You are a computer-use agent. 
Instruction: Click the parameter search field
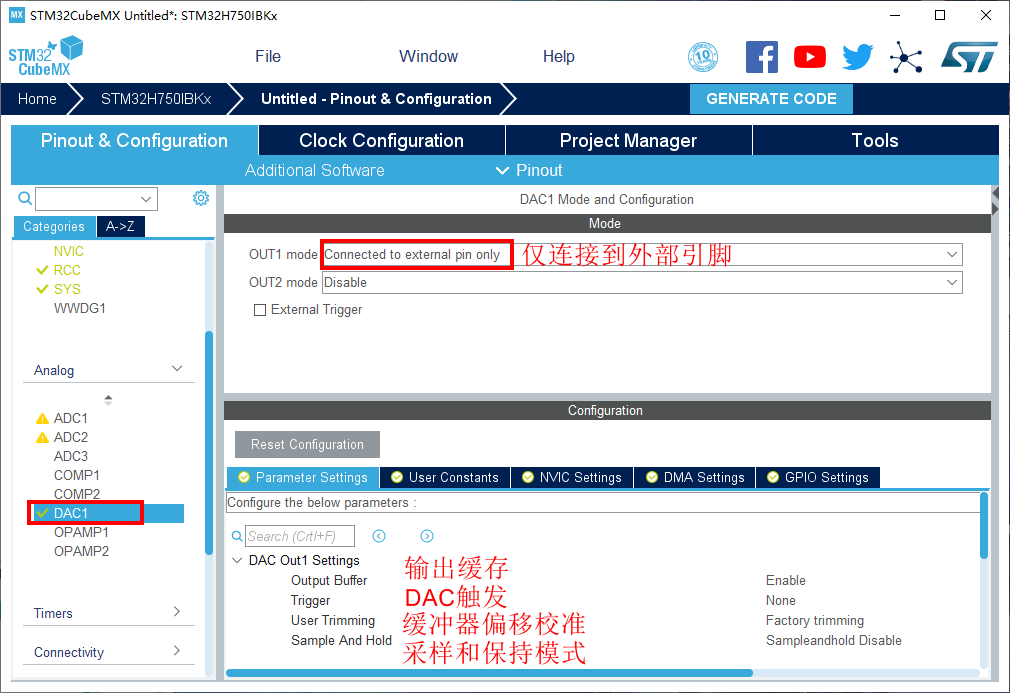[300, 536]
